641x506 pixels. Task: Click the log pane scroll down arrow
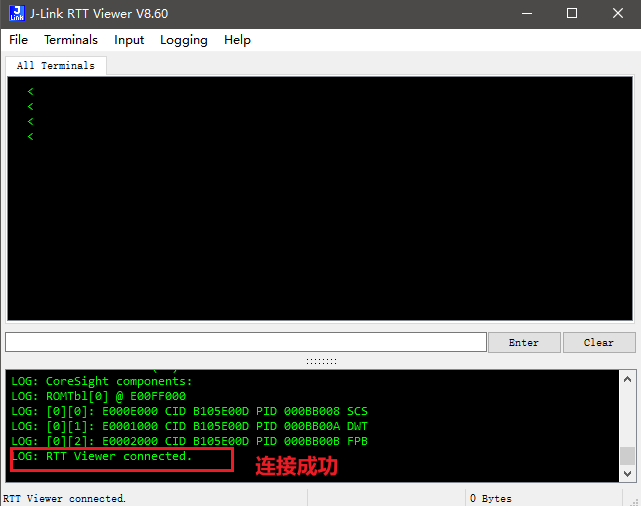(628, 474)
